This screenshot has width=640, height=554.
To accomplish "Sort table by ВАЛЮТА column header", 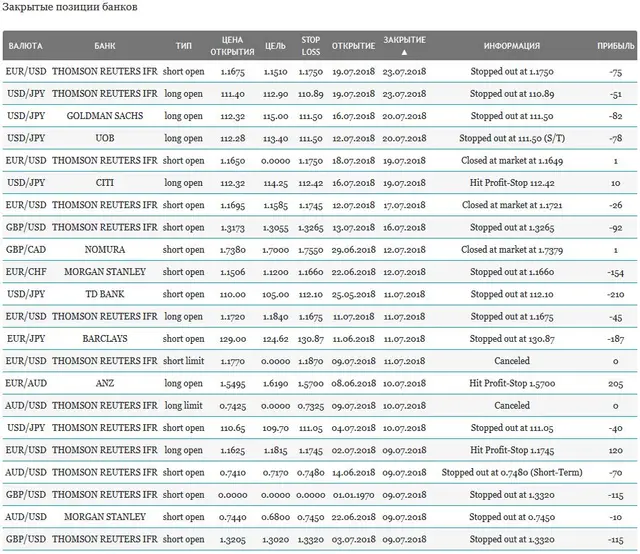I will coord(25,46).
